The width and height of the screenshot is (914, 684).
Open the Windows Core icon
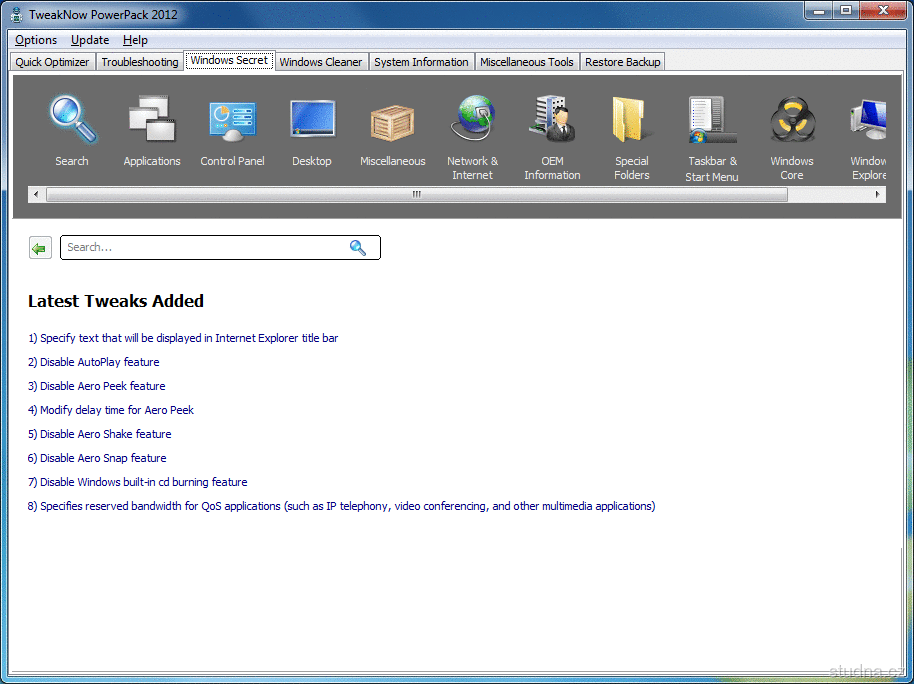pos(792,120)
